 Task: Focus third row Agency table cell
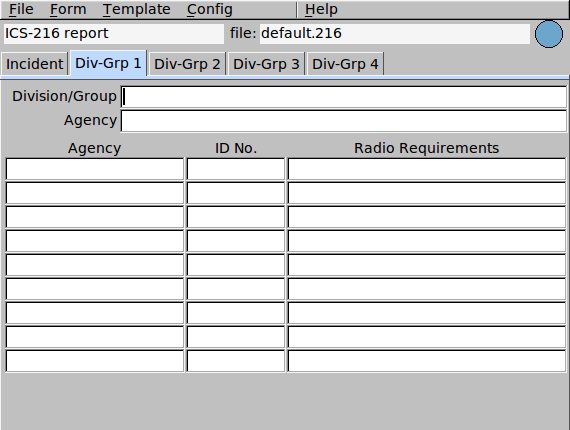pyautogui.click(x=95, y=217)
